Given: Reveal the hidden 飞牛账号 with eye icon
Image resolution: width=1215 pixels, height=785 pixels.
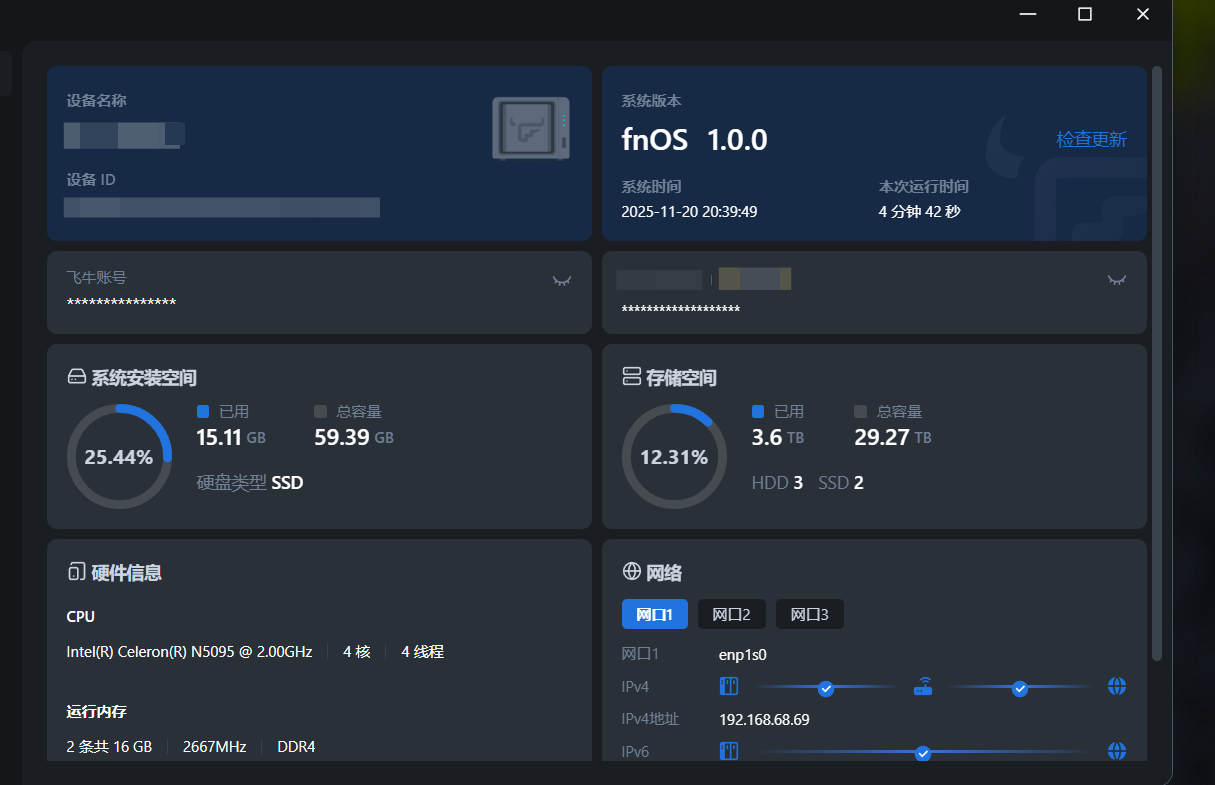Looking at the screenshot, I should [x=562, y=281].
